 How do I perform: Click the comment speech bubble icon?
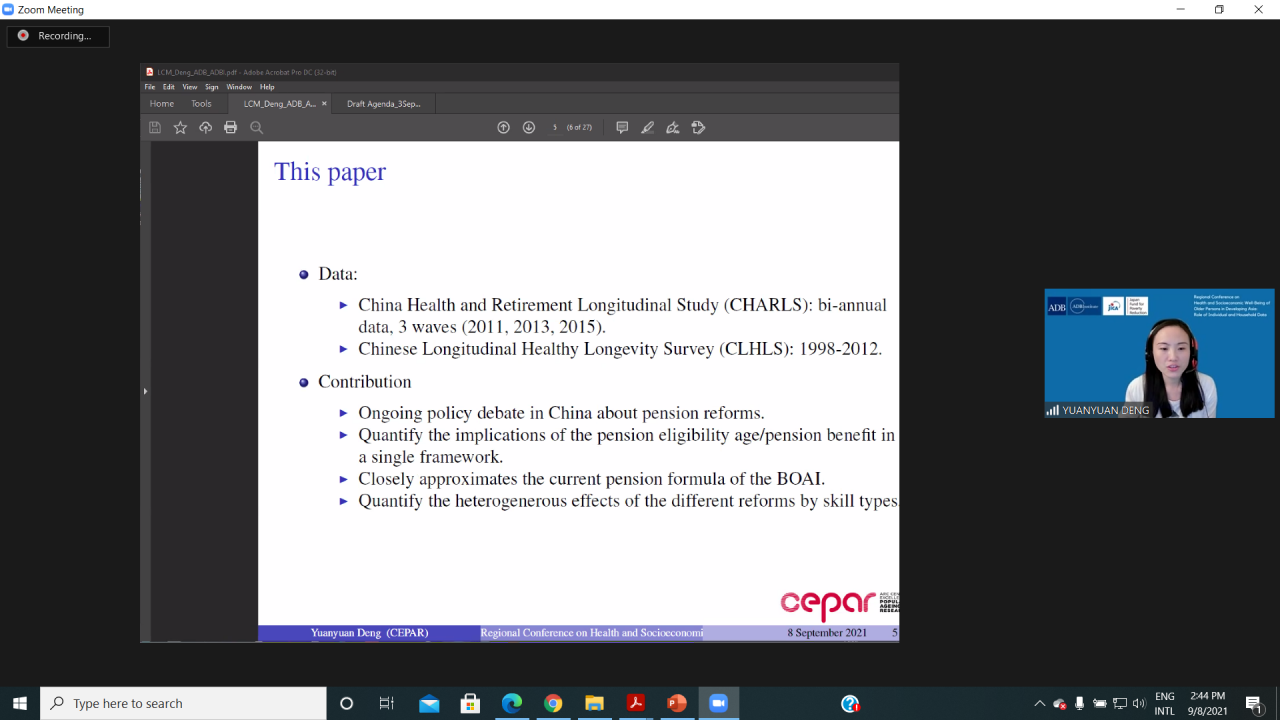pyautogui.click(x=622, y=127)
